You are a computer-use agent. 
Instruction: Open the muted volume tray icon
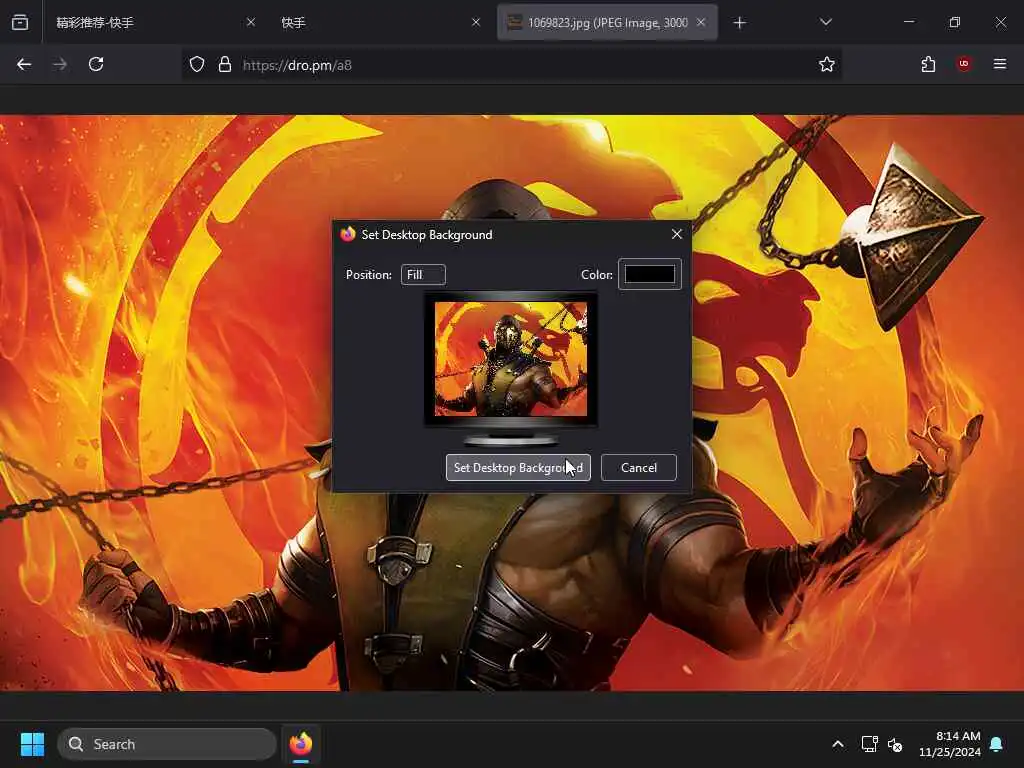(895, 744)
